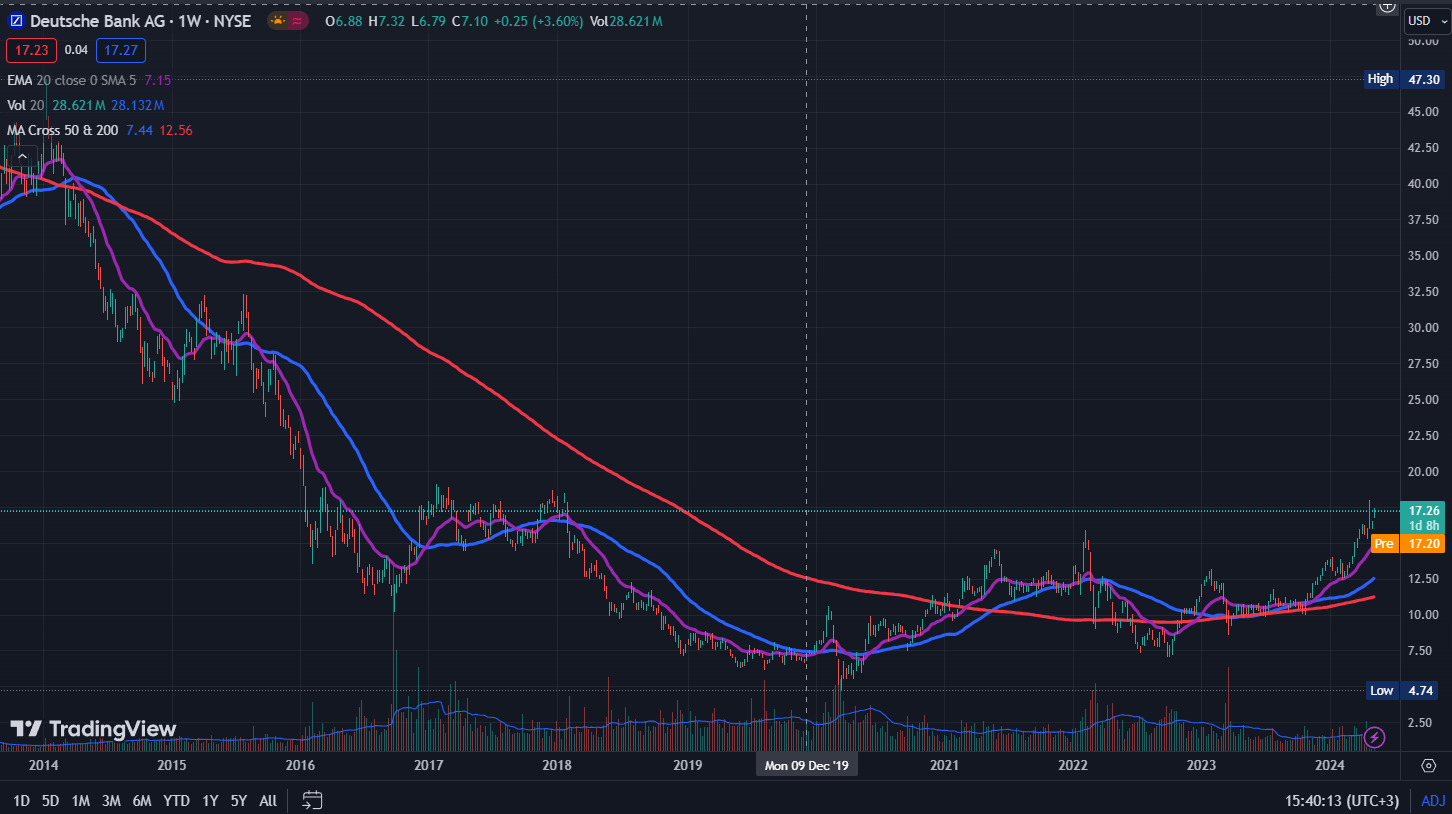Select the 1D time range

(21, 800)
